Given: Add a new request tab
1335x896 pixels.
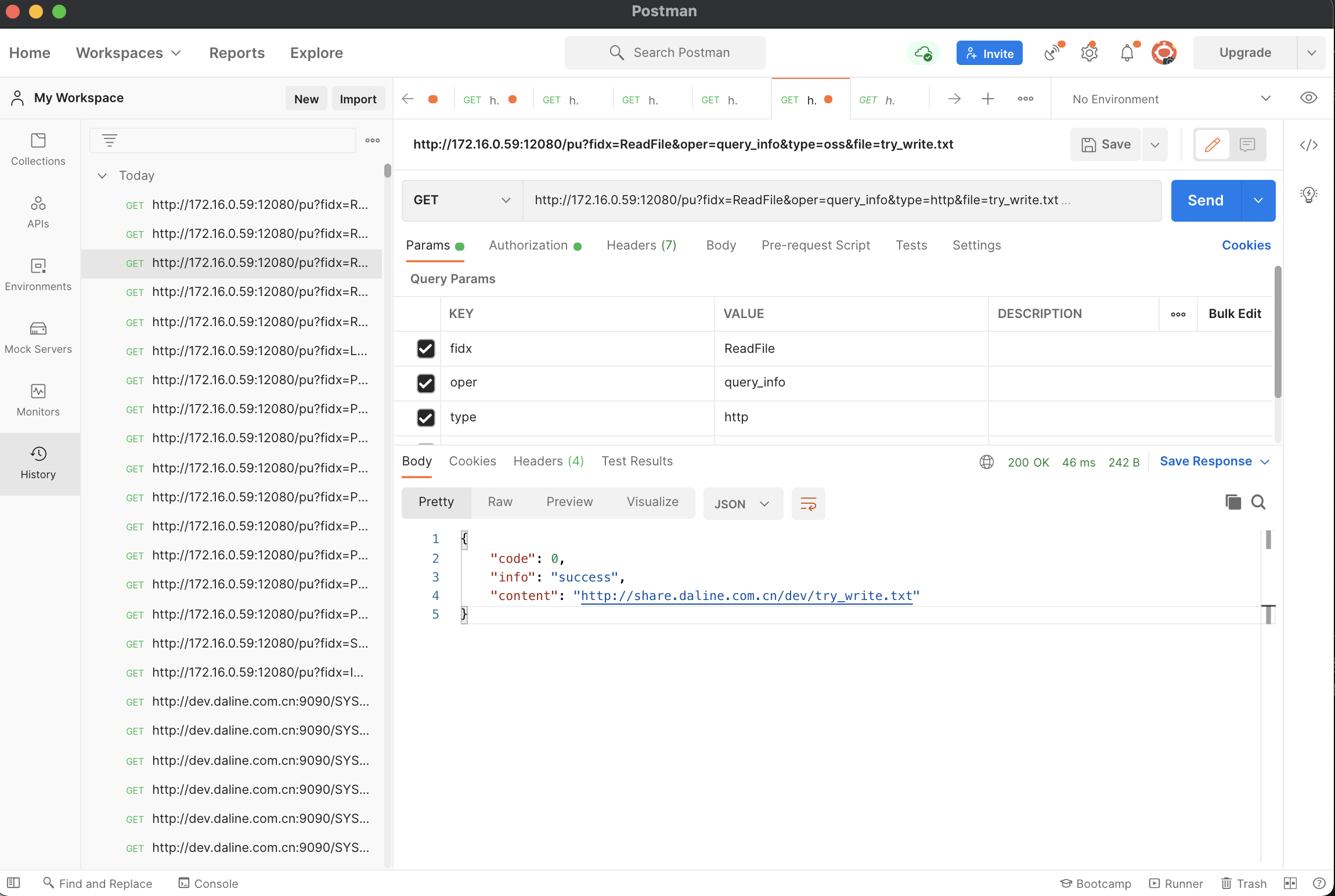Looking at the screenshot, I should 988,99.
